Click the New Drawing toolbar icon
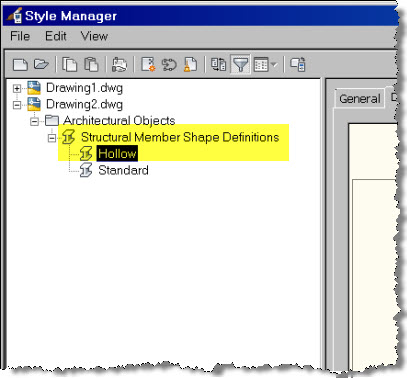 [20, 64]
